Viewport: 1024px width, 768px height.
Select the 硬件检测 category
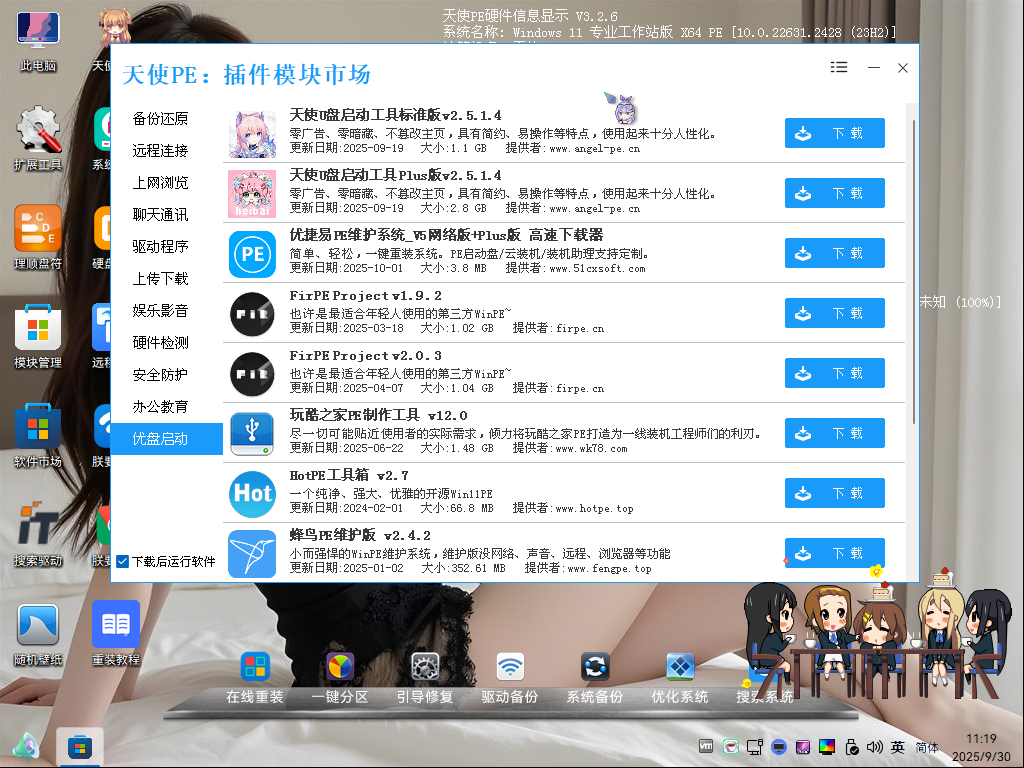[160, 343]
